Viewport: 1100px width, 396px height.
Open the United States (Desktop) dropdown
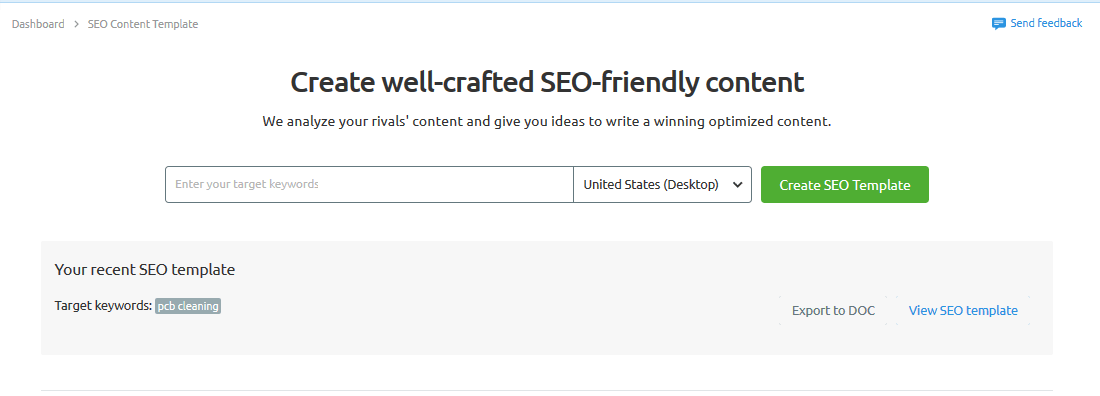pyautogui.click(x=662, y=185)
